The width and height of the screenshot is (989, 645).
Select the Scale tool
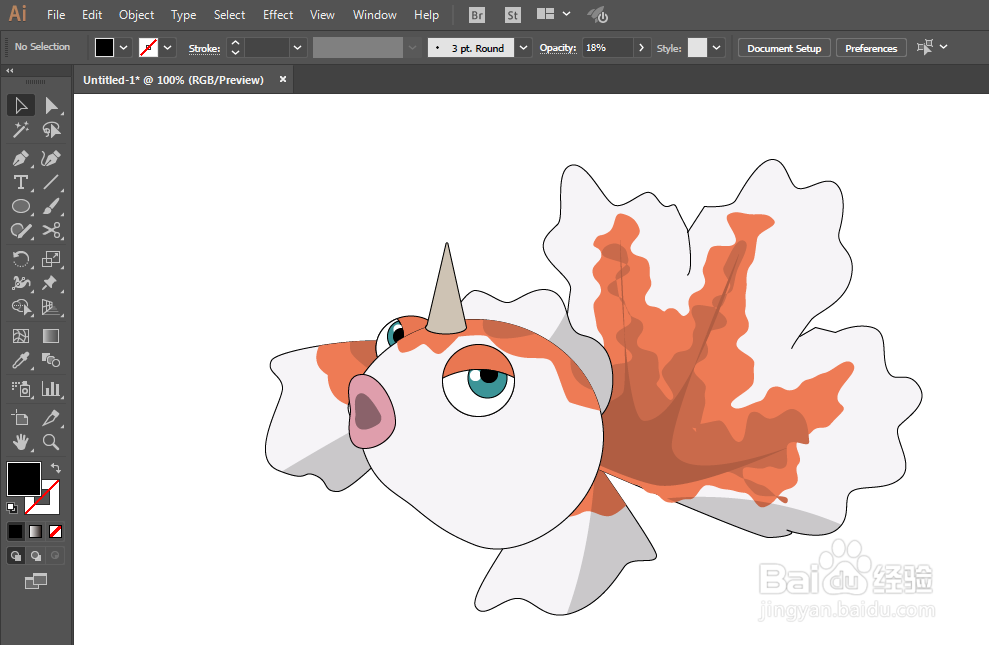[51, 259]
